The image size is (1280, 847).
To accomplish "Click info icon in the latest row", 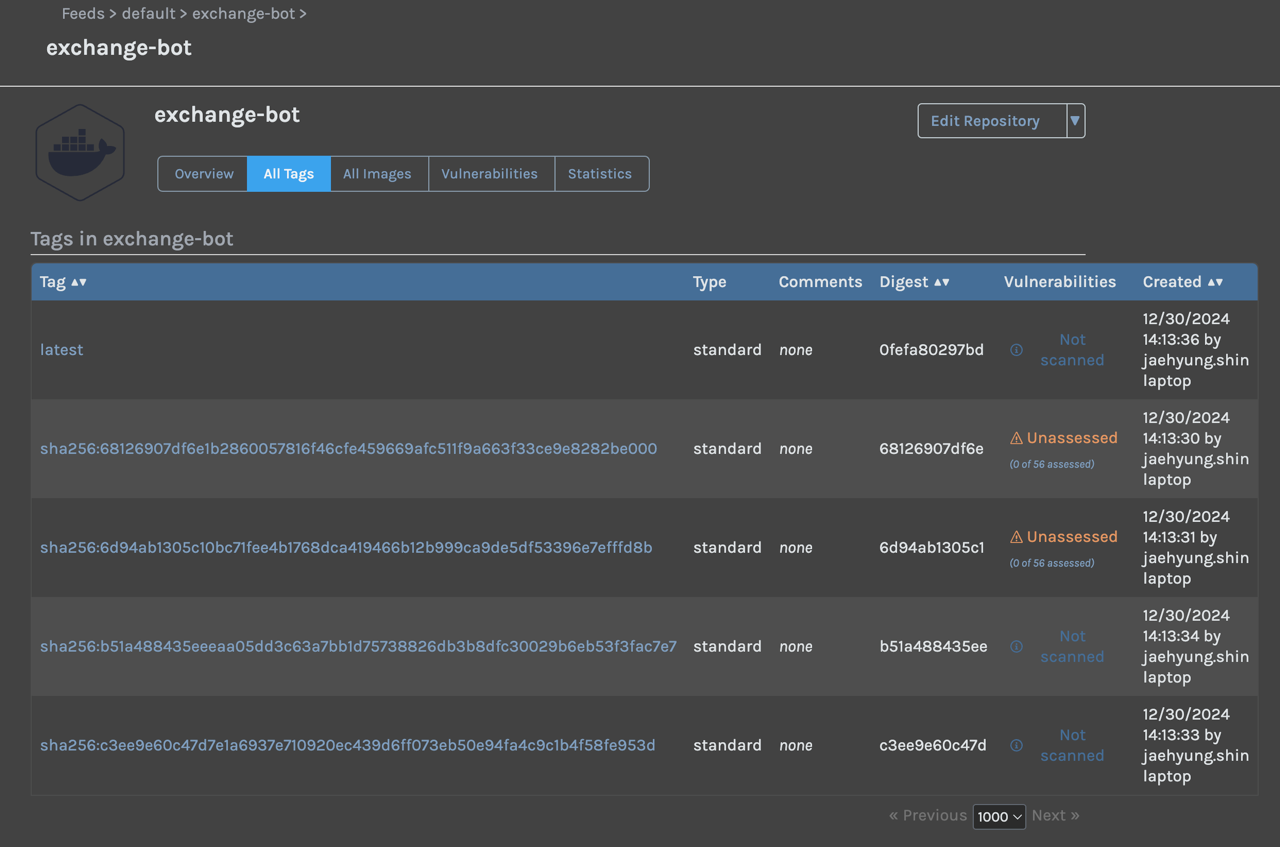I will click(x=1016, y=350).
